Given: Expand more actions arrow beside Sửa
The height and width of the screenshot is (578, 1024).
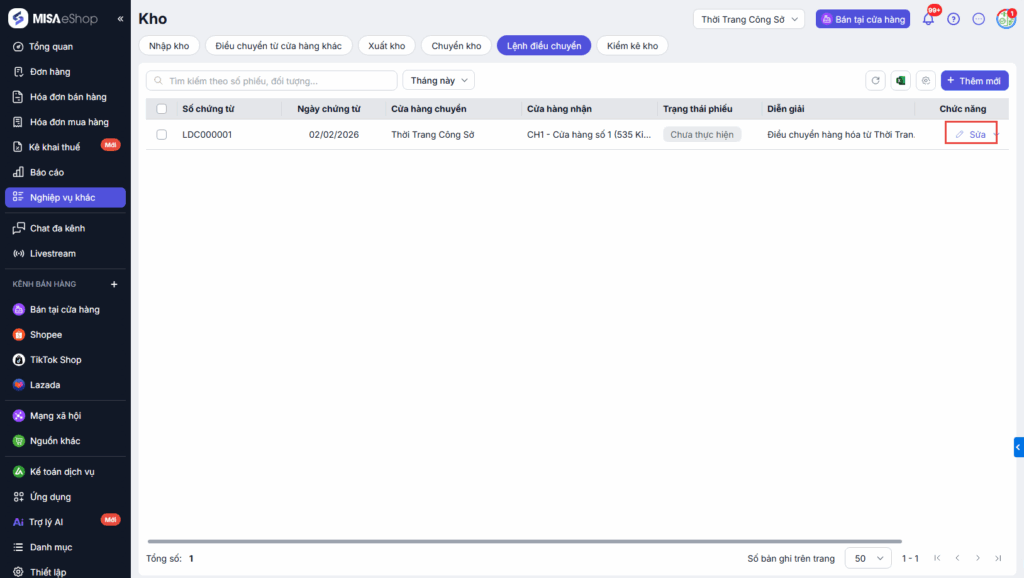Looking at the screenshot, I should click(995, 135).
